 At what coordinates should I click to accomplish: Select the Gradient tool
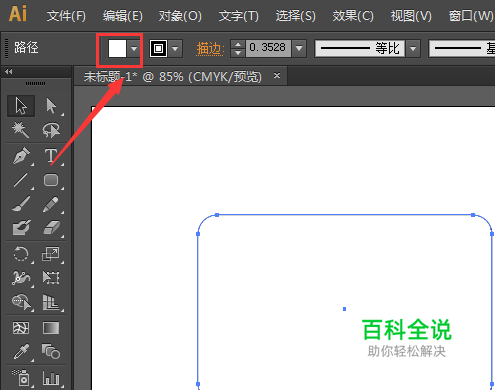click(51, 328)
